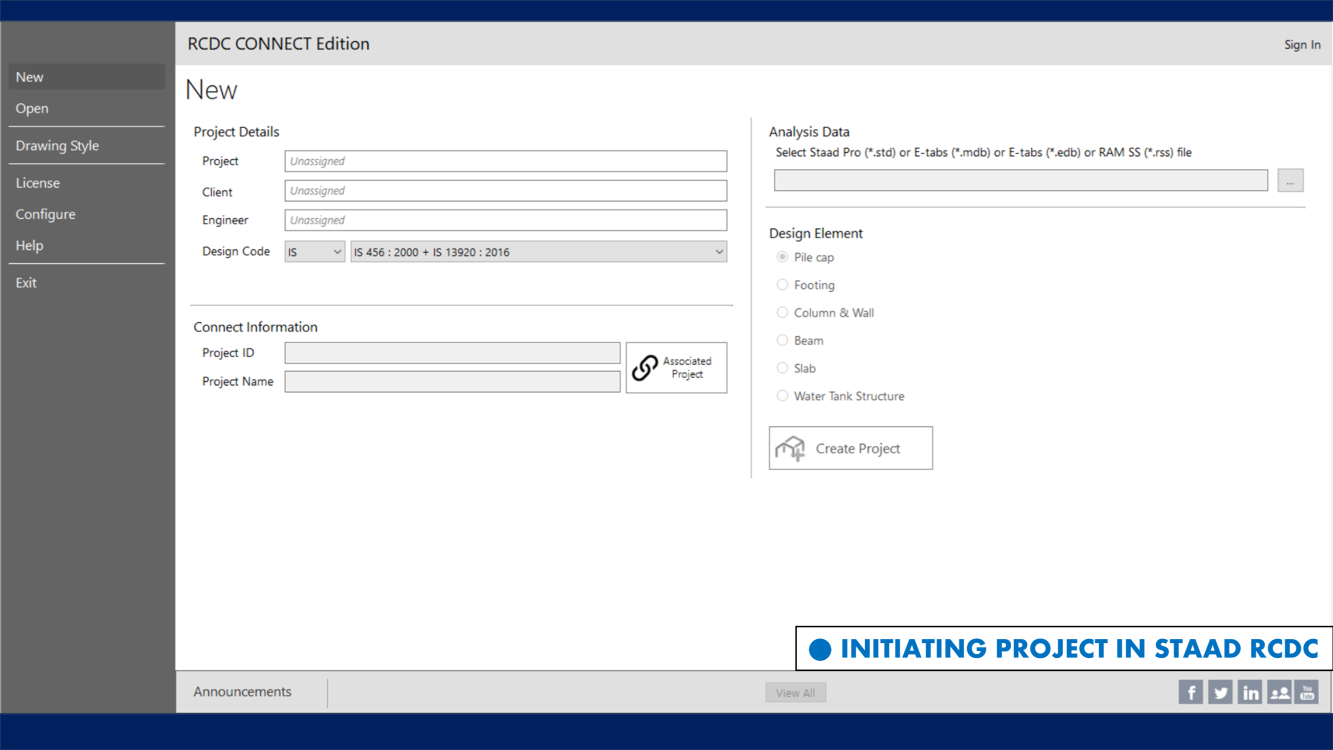1333x750 pixels.
Task: Pick the Water Tank Structure option
Action: point(782,396)
